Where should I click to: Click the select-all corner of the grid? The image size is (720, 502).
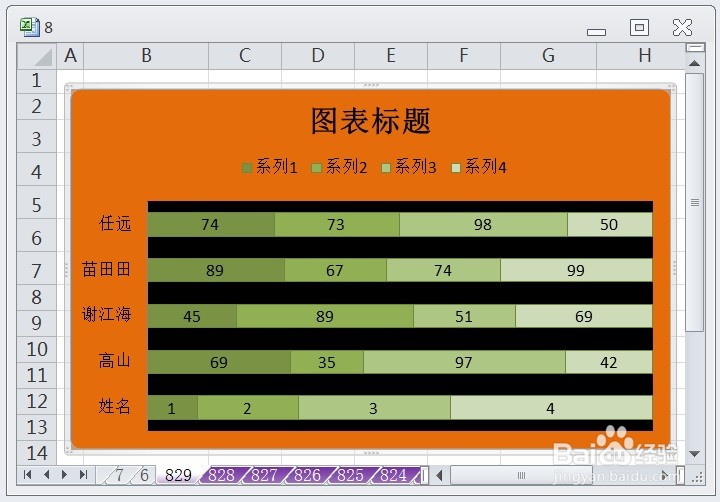37,56
